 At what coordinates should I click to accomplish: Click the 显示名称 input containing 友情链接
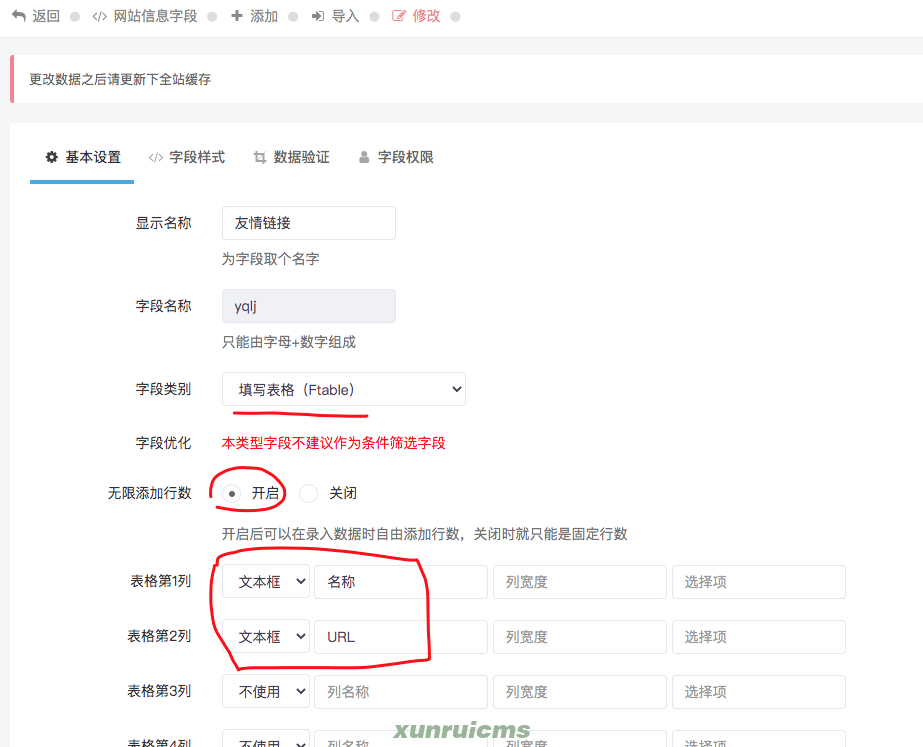[308, 223]
